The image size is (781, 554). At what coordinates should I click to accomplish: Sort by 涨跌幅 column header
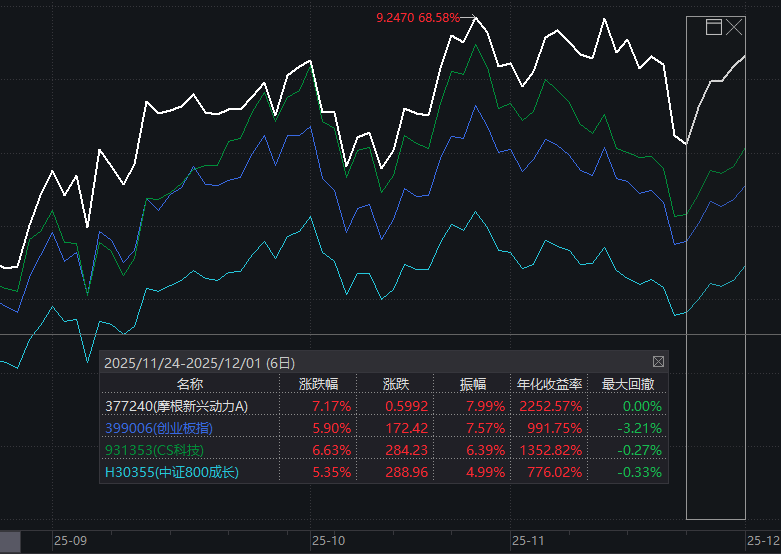(318, 384)
